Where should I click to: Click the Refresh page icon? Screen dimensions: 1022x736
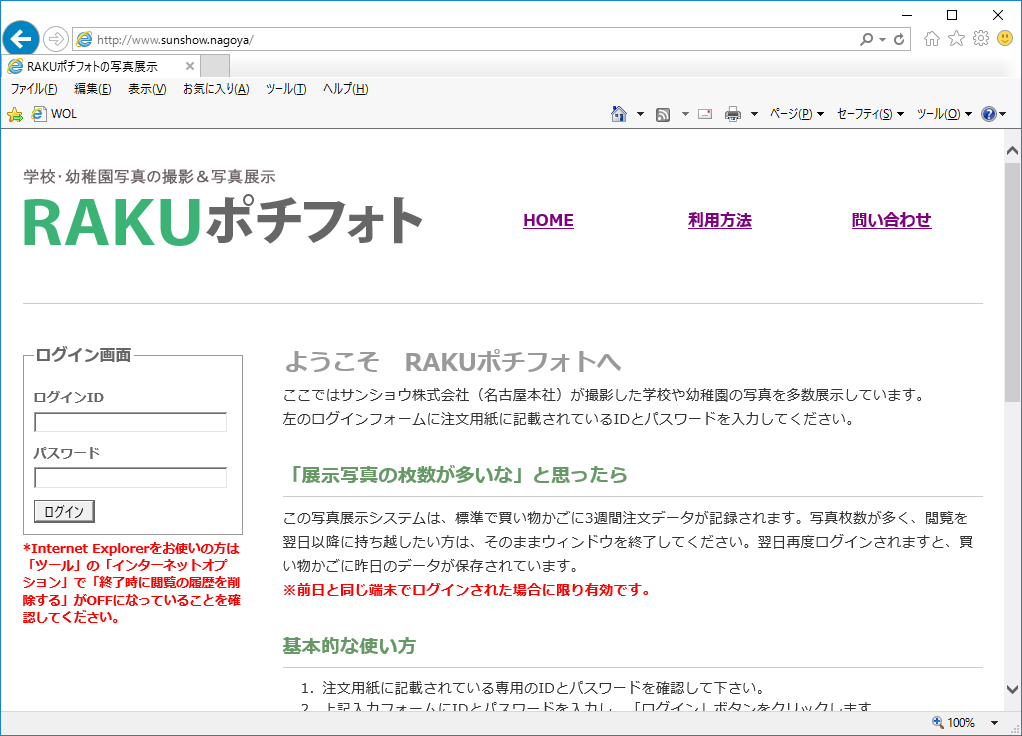click(899, 39)
